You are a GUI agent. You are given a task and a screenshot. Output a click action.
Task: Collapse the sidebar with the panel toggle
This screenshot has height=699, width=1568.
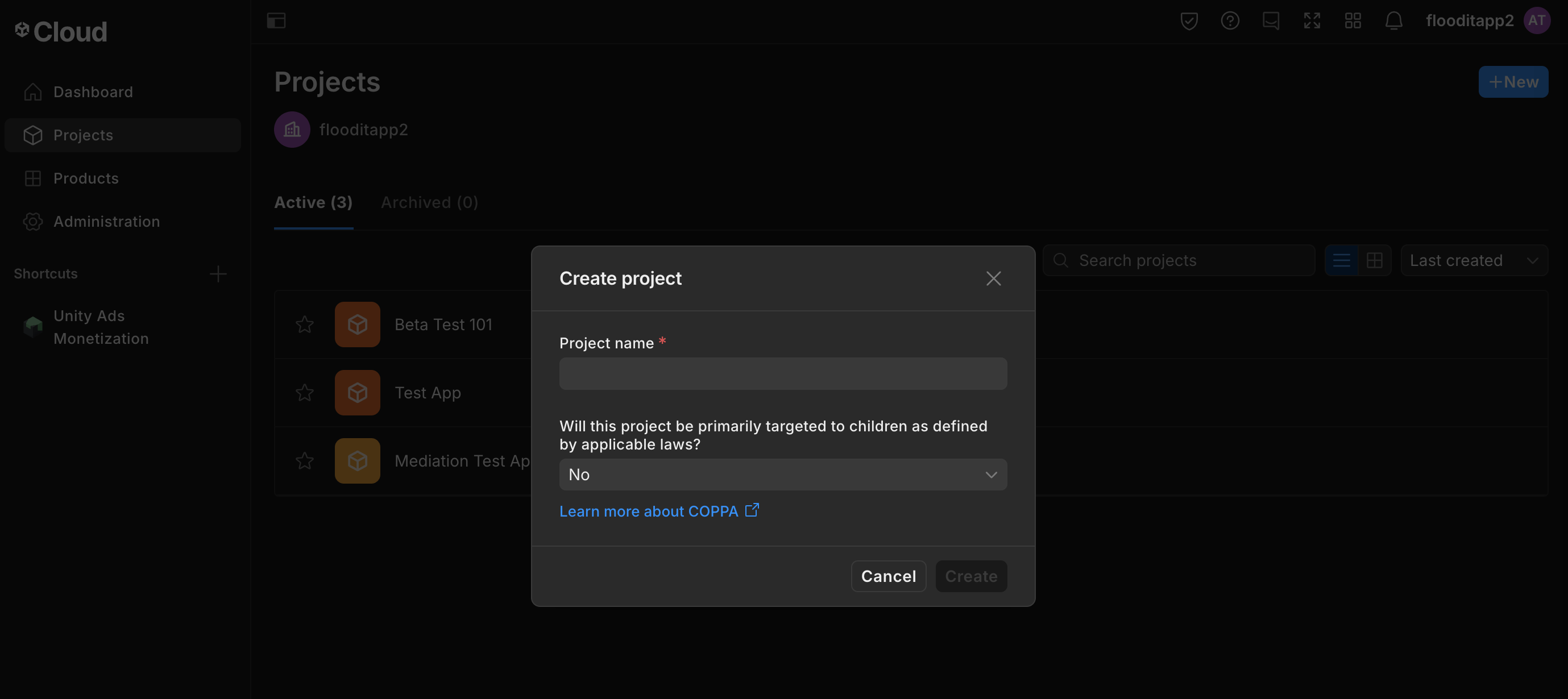pyautogui.click(x=277, y=20)
